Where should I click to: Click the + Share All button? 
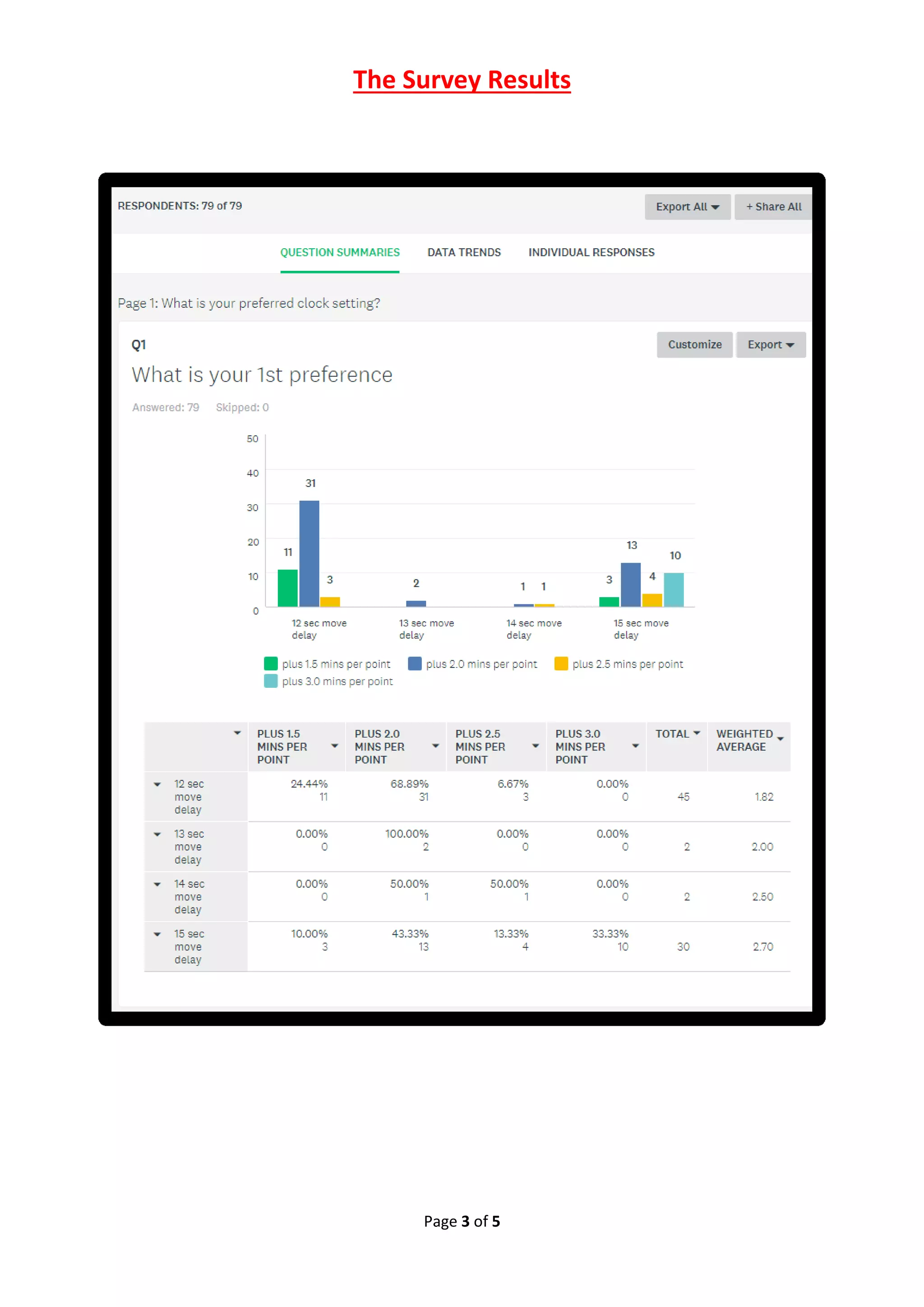pos(773,207)
